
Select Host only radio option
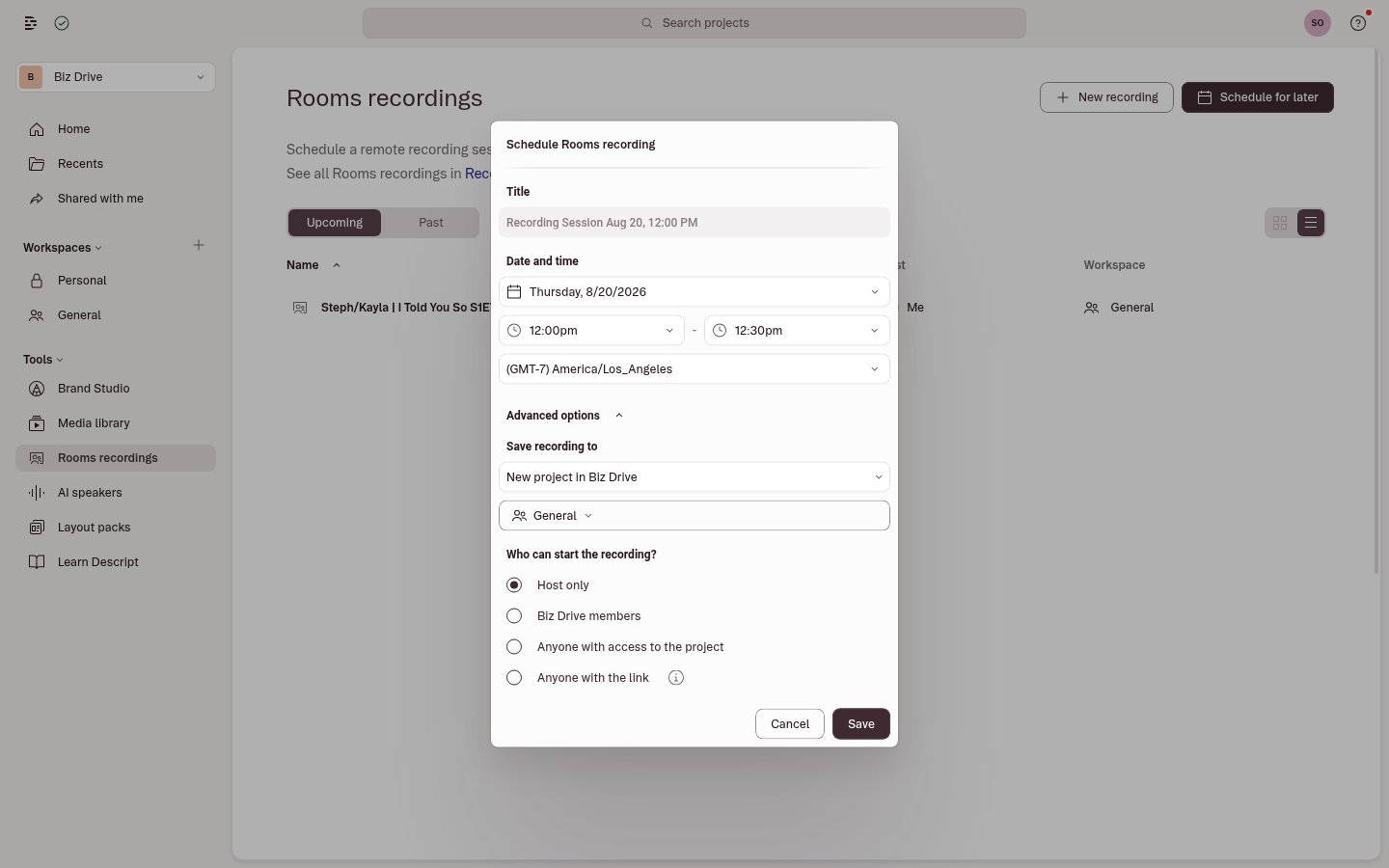click(514, 585)
